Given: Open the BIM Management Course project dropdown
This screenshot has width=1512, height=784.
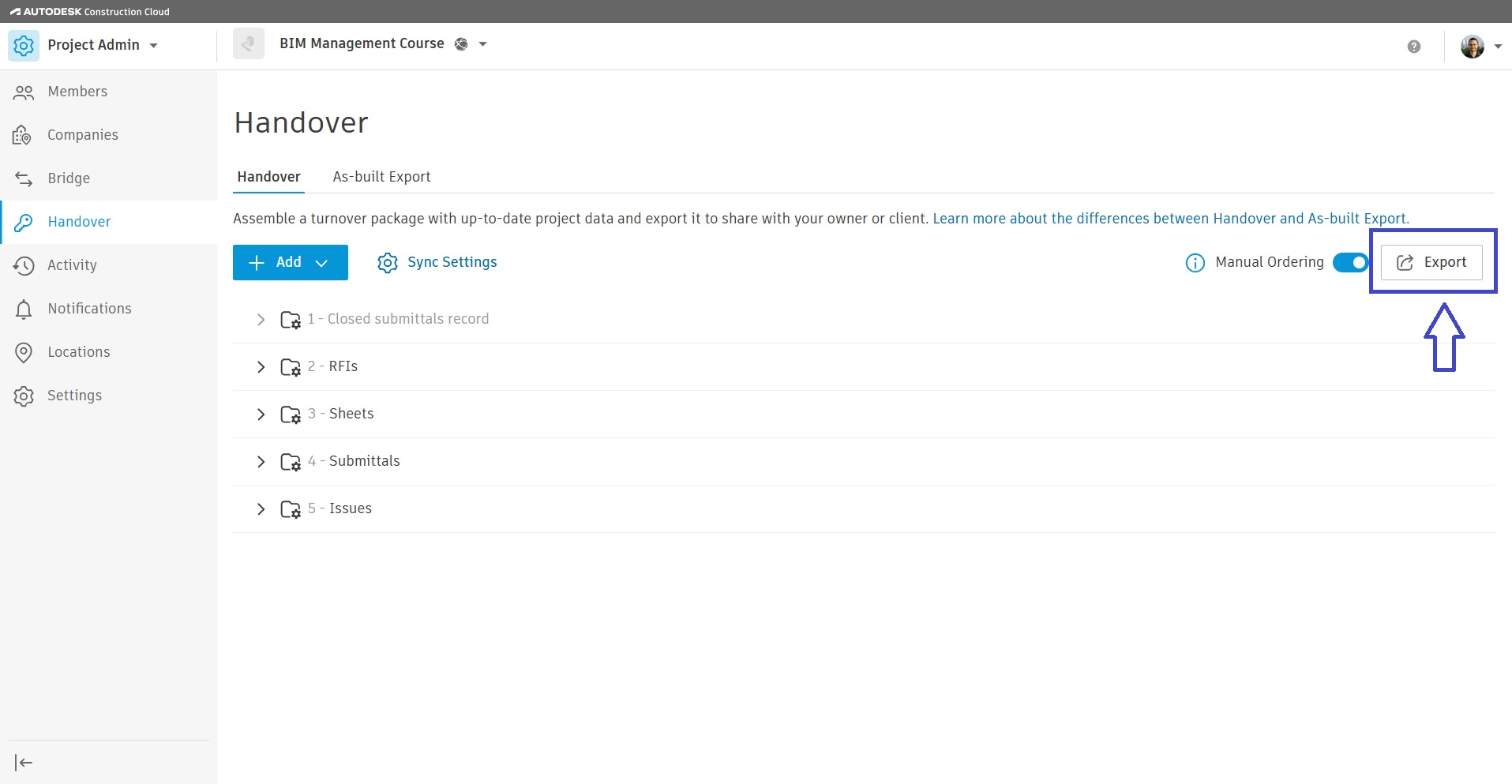Looking at the screenshot, I should [x=482, y=44].
